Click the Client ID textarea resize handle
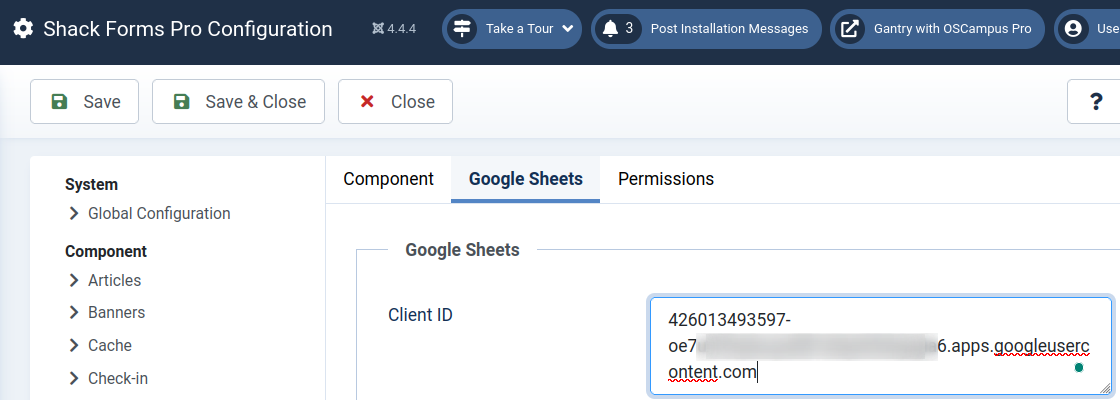Image resolution: width=1120 pixels, height=400 pixels. (x=1104, y=387)
